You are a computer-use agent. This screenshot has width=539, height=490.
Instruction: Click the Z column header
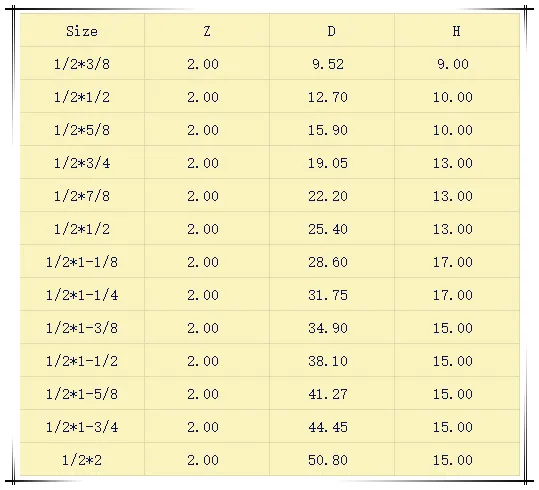207,31
